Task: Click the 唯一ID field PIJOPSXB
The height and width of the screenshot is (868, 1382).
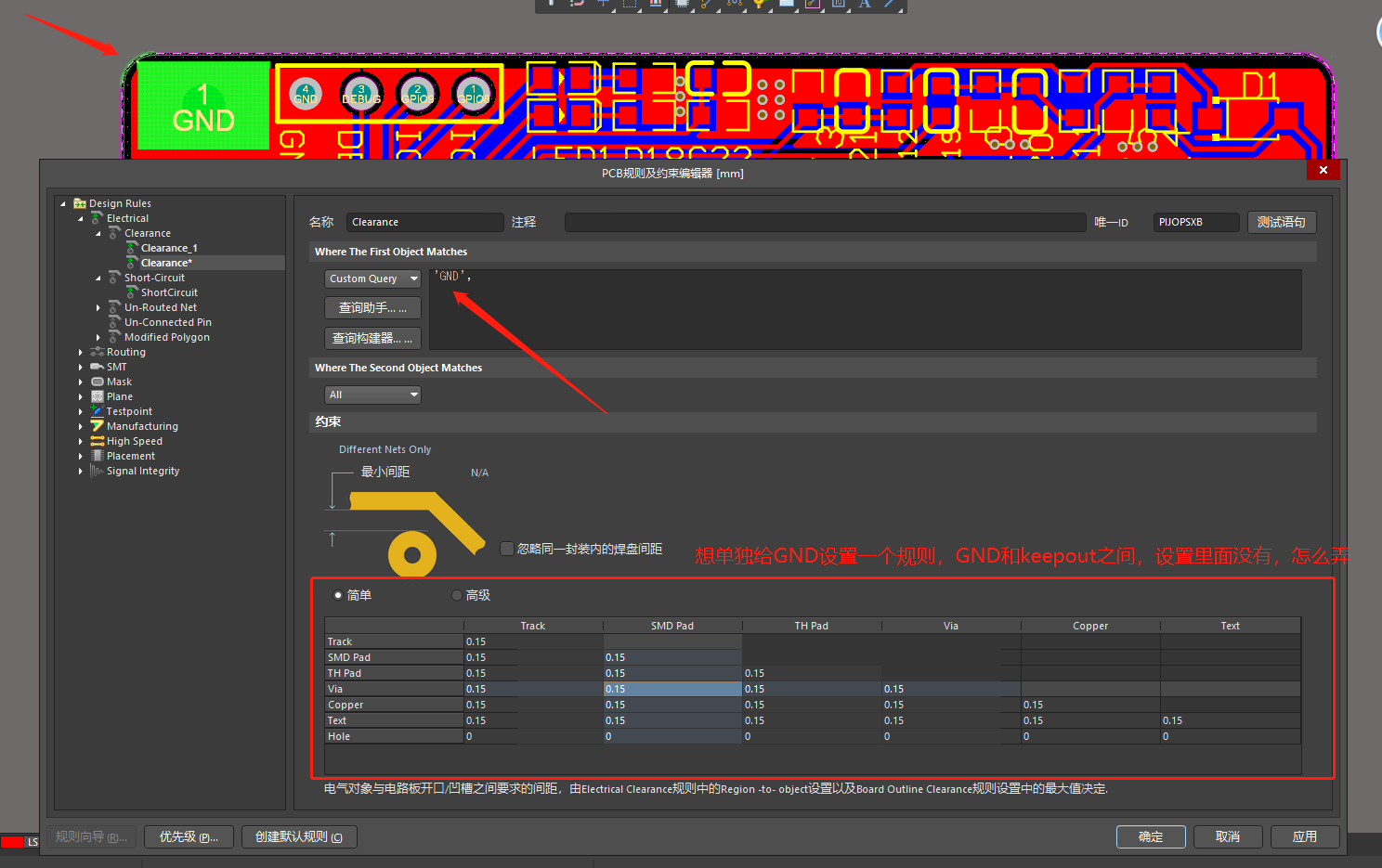Action: coord(1196,222)
